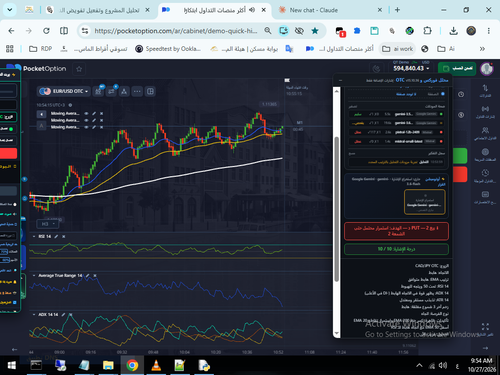500x375 pixels.
Task: Open the EUR/USD OTC asset selector dropdown
Action: tap(64, 91)
